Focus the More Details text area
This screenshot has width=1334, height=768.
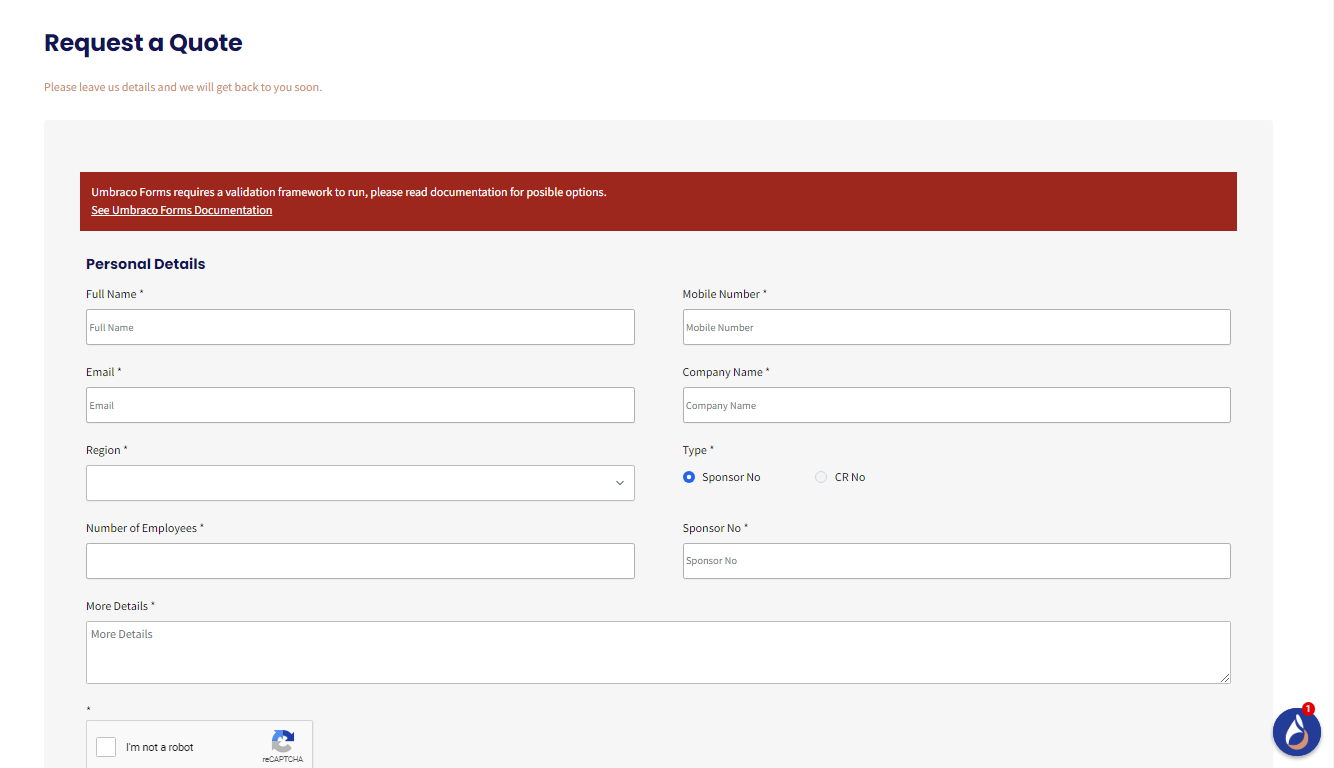coord(658,653)
